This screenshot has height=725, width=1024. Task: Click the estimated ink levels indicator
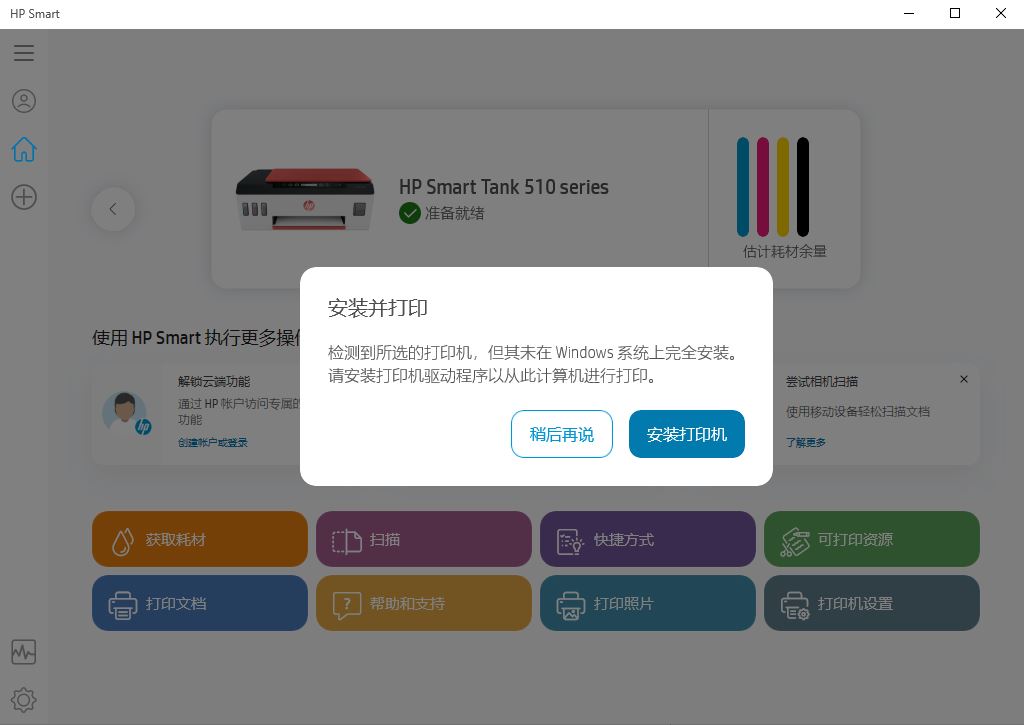click(784, 197)
